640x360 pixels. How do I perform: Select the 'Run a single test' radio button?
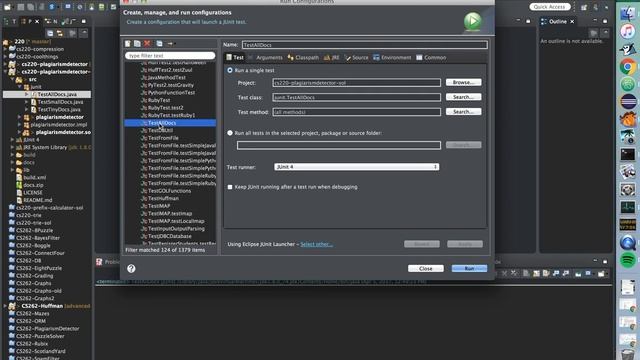point(230,70)
